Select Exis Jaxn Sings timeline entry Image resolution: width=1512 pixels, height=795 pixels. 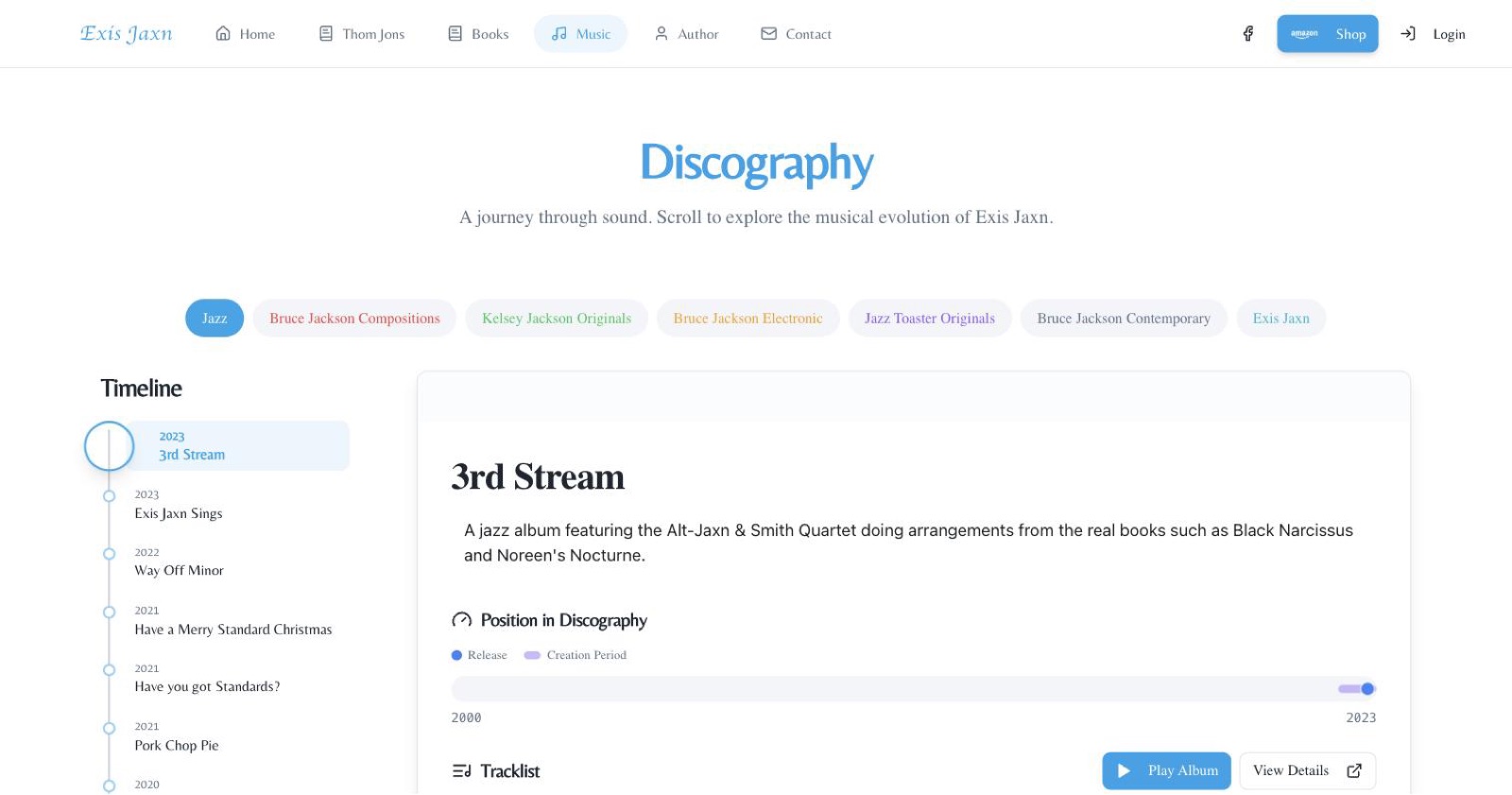coord(179,505)
